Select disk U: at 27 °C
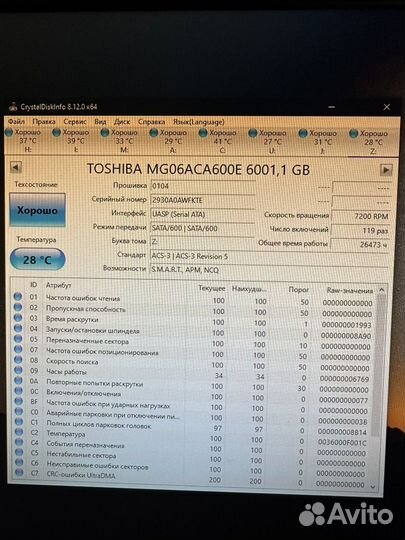405x540 pixels. click(x=268, y=142)
